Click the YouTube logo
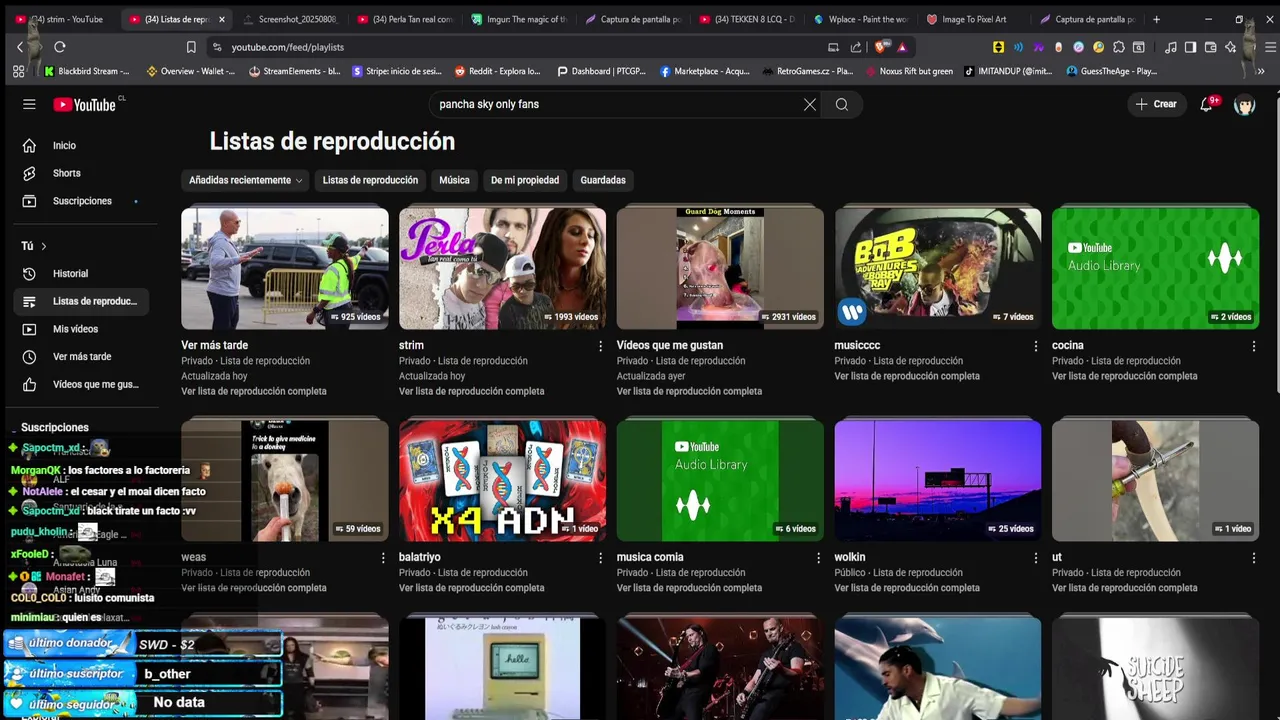This screenshot has width=1280, height=720. [x=85, y=104]
